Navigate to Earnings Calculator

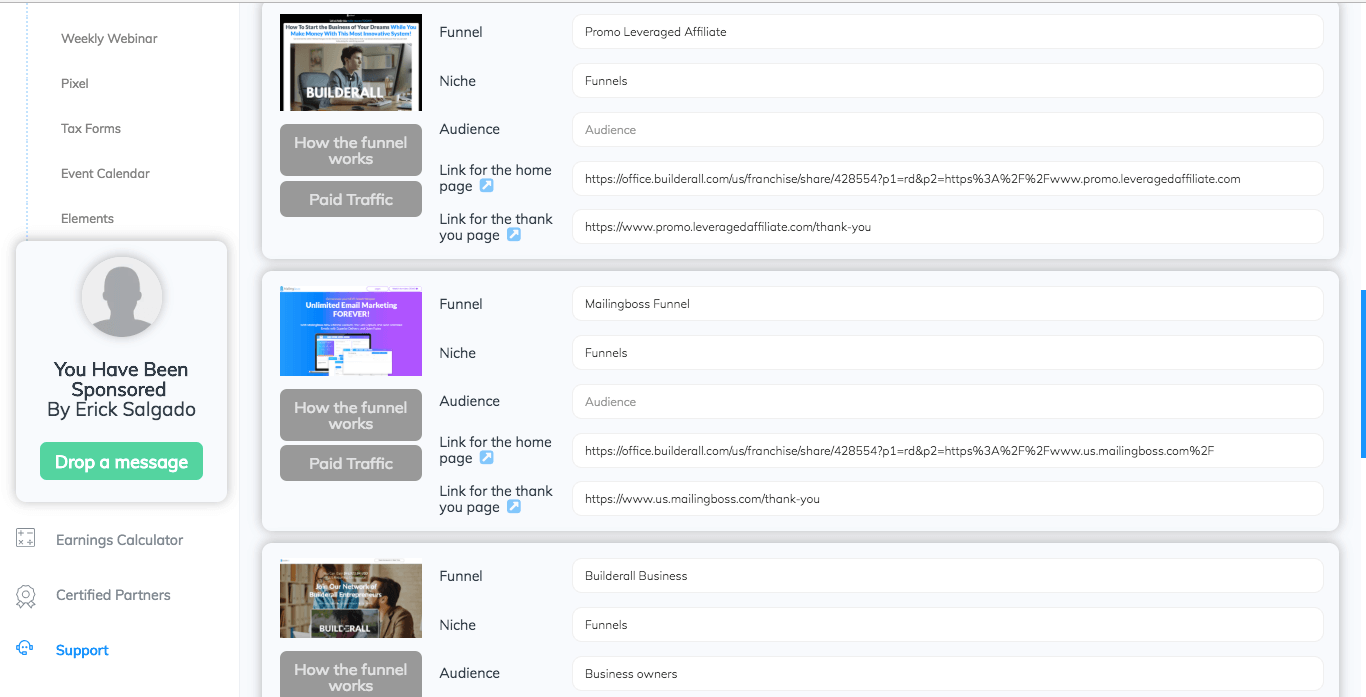tap(120, 540)
